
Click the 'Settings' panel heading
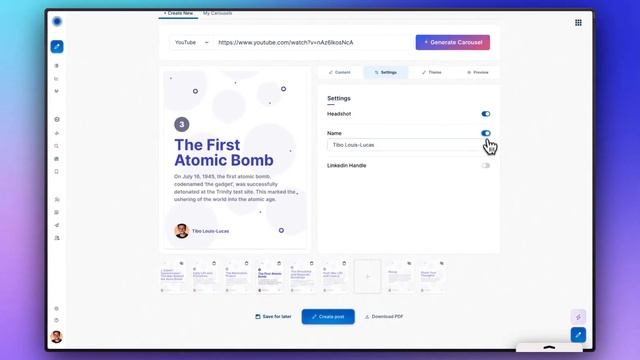pos(339,98)
